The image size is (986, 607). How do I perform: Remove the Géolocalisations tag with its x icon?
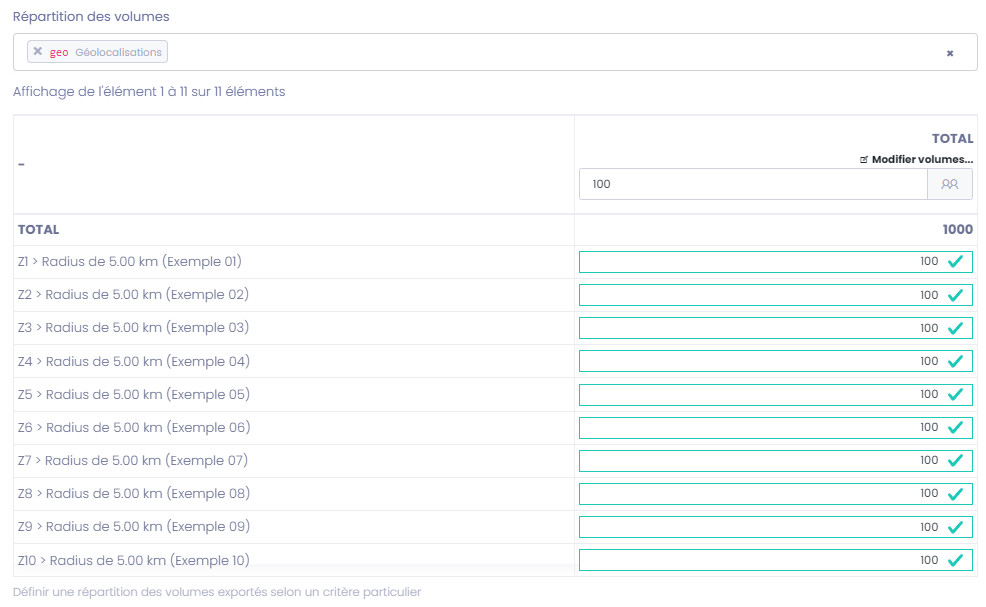pyautogui.click(x=37, y=52)
